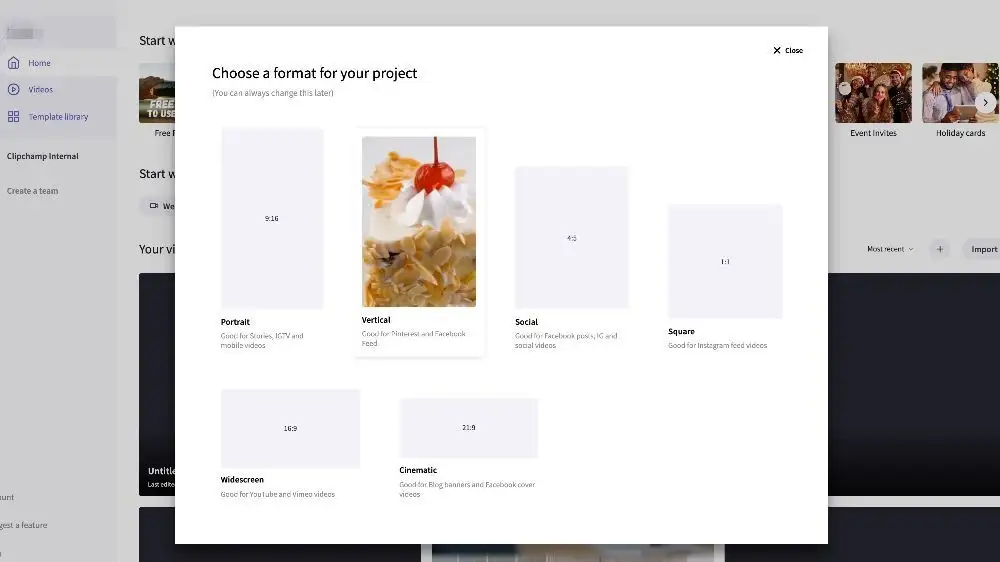The width and height of the screenshot is (1000, 562).
Task: Pick the Square 1:1 format
Action: [x=725, y=262]
